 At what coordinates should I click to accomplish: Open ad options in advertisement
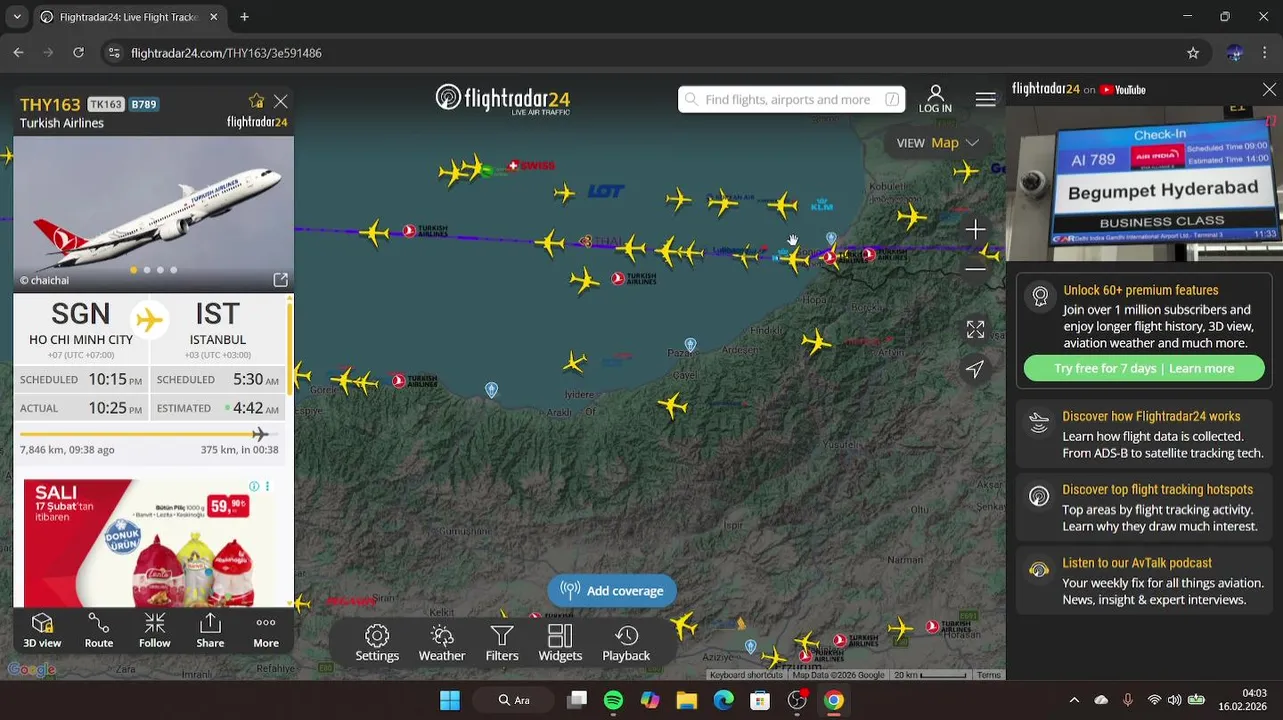[267, 486]
